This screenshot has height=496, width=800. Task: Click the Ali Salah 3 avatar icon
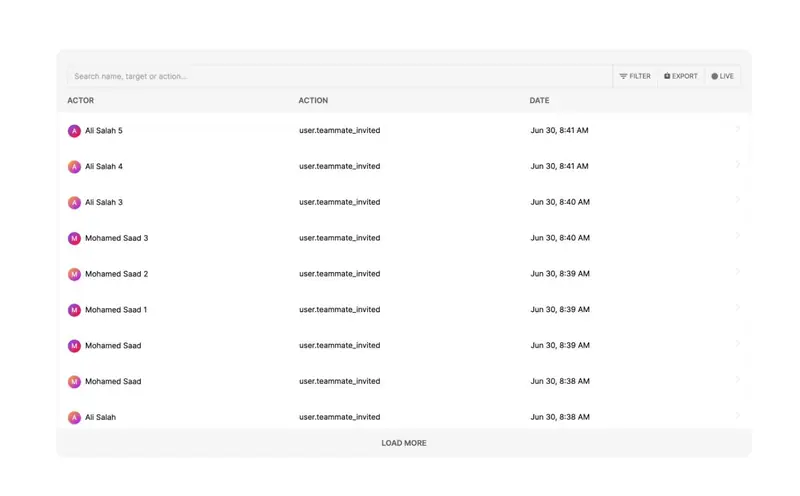coord(74,203)
